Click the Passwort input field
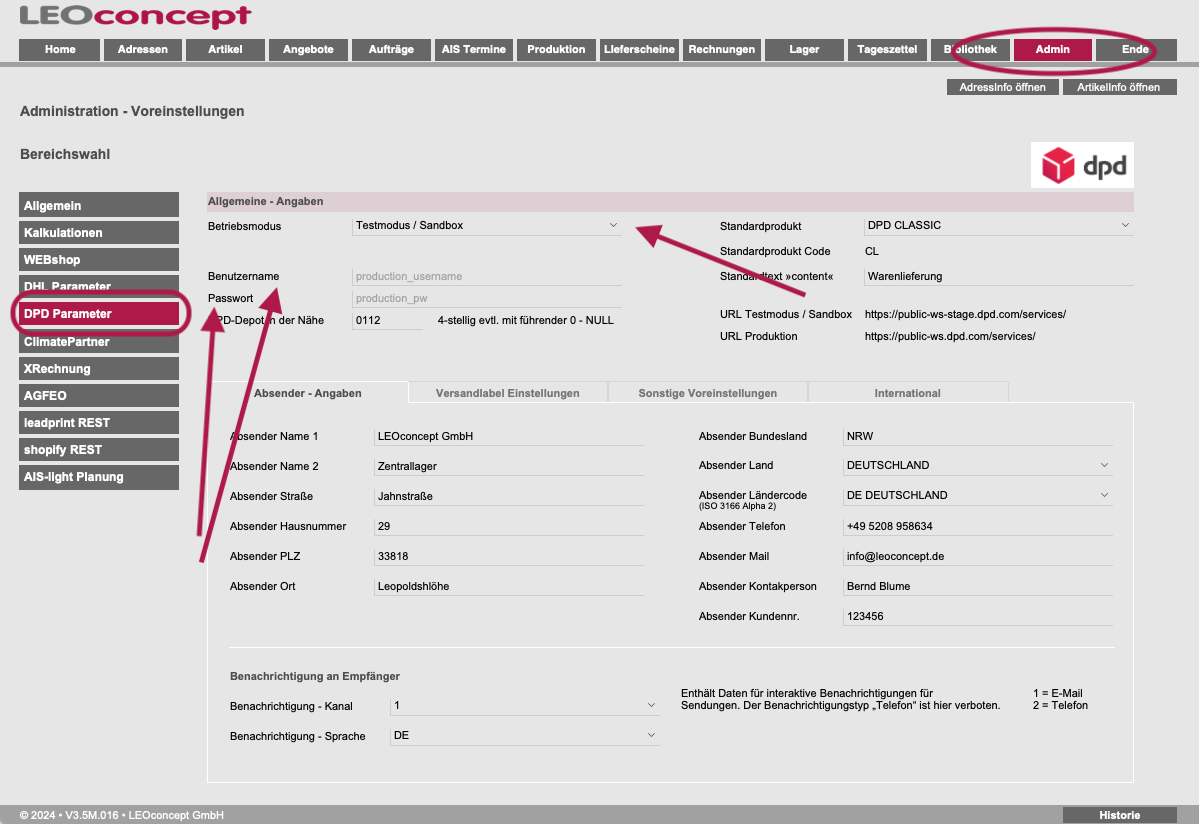The width and height of the screenshot is (1199, 824). click(x=486, y=299)
